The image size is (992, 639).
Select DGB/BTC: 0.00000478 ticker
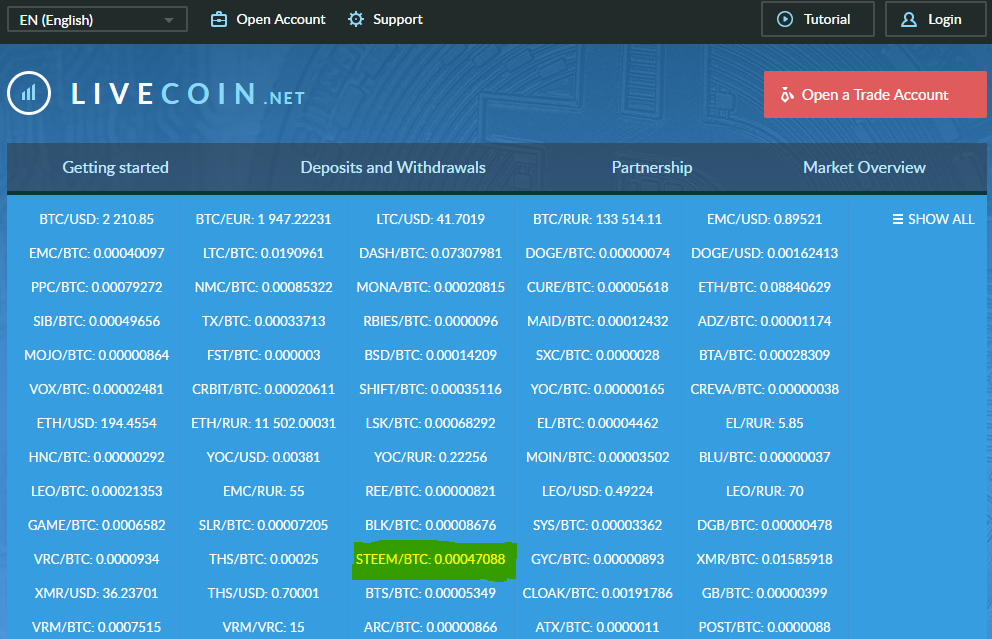click(x=765, y=526)
